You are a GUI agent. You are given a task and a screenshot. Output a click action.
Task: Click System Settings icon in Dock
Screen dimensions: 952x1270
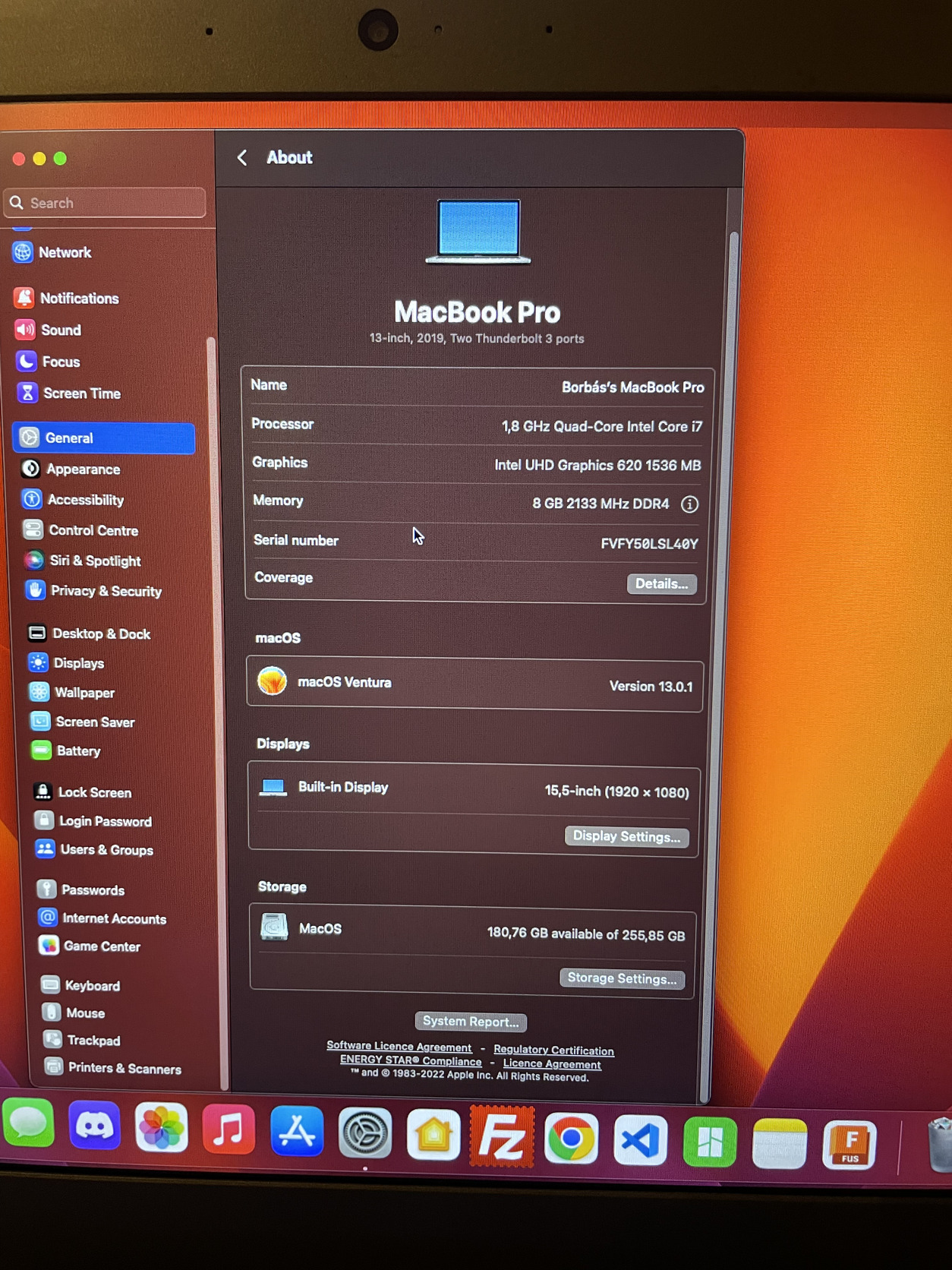click(x=365, y=1134)
